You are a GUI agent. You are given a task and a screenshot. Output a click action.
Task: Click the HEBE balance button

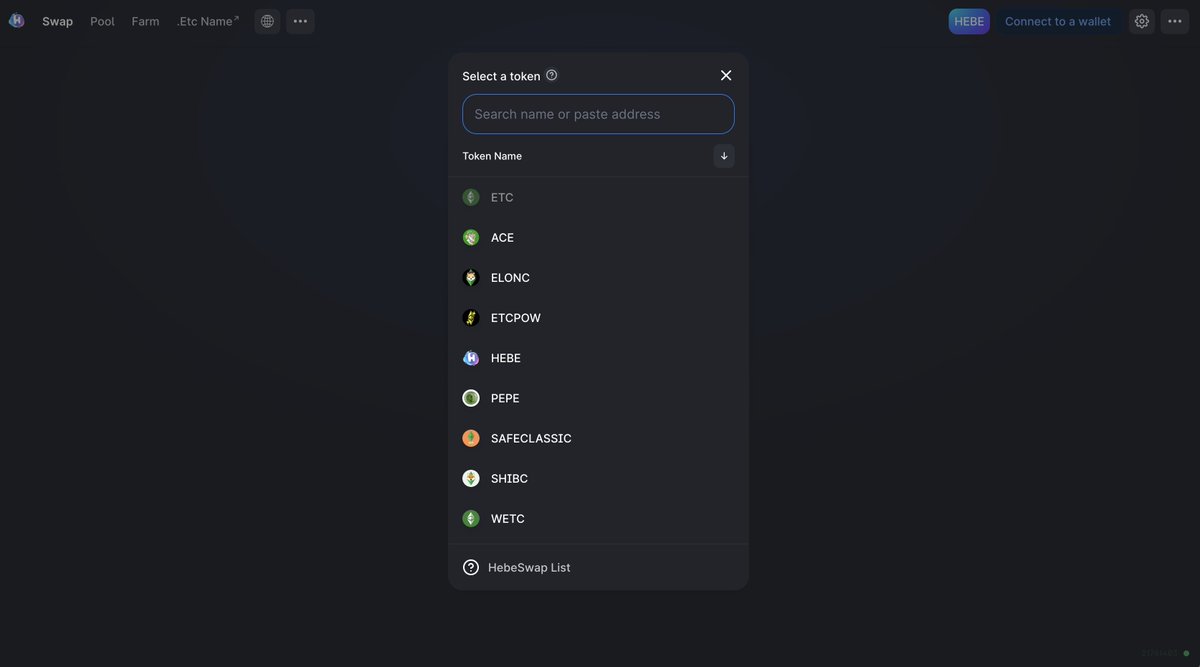point(969,21)
